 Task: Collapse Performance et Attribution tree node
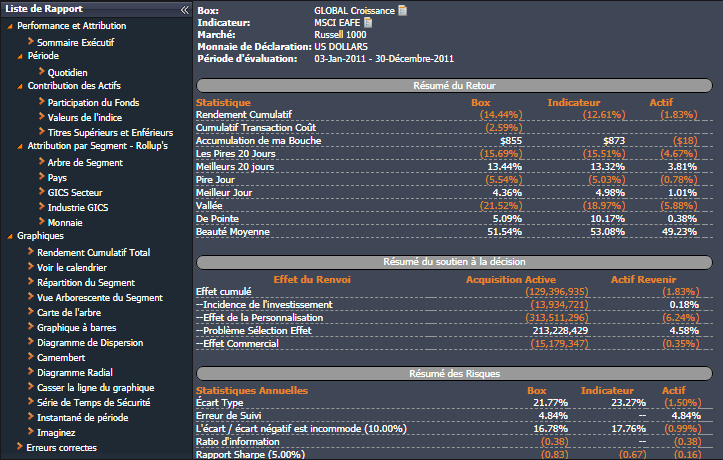10,25
